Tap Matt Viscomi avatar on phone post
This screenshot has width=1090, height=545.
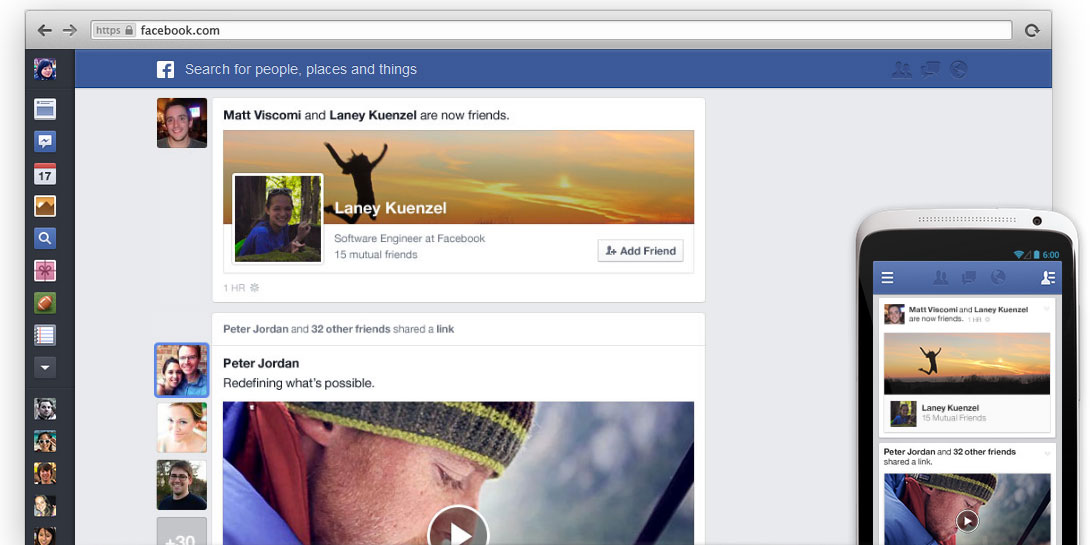(895, 314)
